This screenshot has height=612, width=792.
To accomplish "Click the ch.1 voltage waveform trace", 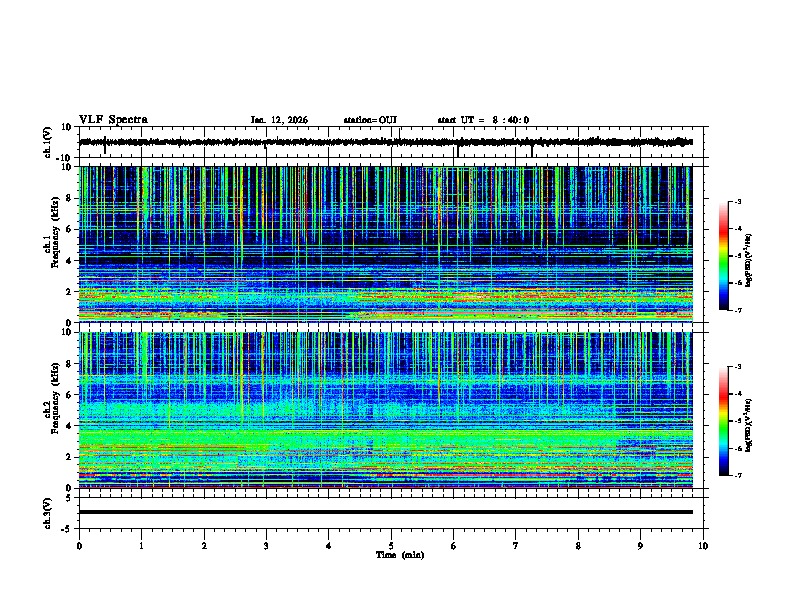I will point(385,142).
